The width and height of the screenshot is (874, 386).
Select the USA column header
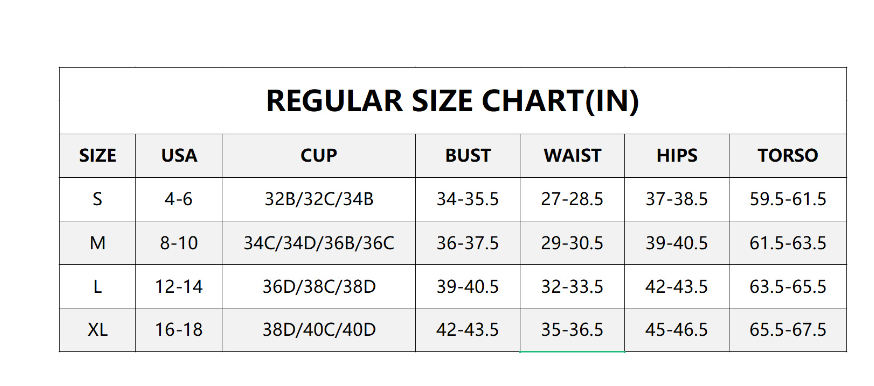pyautogui.click(x=179, y=155)
